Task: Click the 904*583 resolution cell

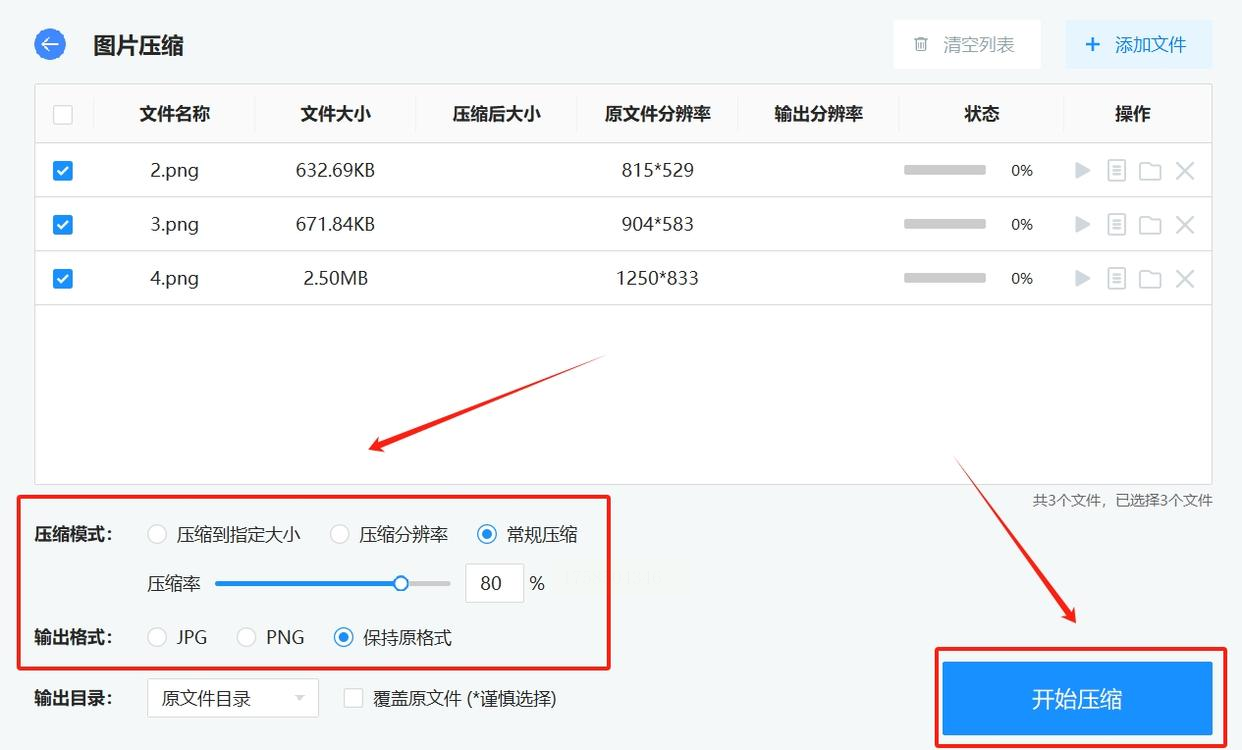Action: [x=658, y=225]
